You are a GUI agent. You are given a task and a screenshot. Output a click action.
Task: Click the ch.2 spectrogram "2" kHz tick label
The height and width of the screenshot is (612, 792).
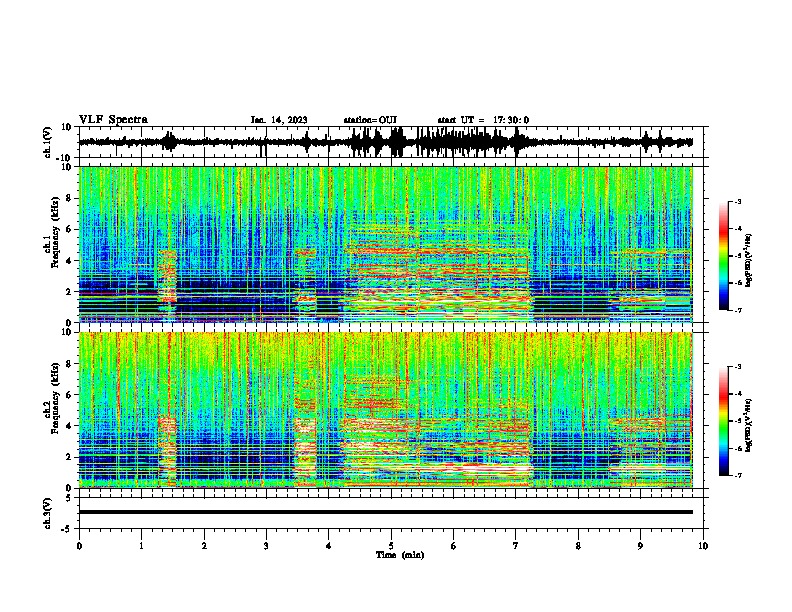click(69, 457)
